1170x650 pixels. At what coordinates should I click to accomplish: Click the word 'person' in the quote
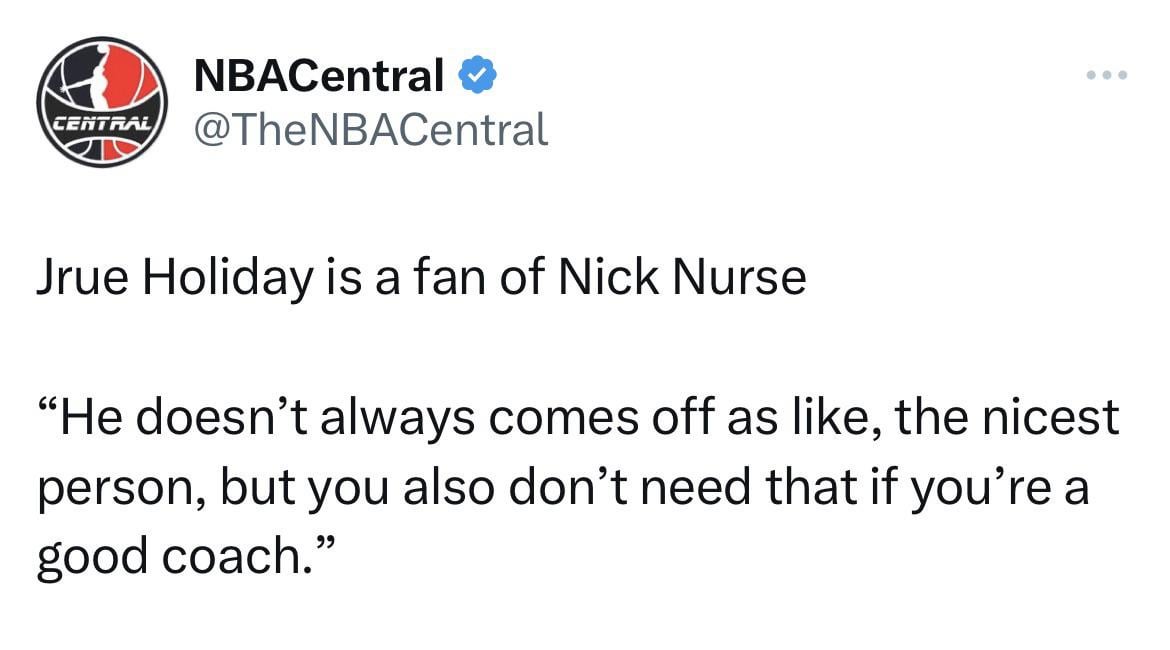tap(110, 490)
